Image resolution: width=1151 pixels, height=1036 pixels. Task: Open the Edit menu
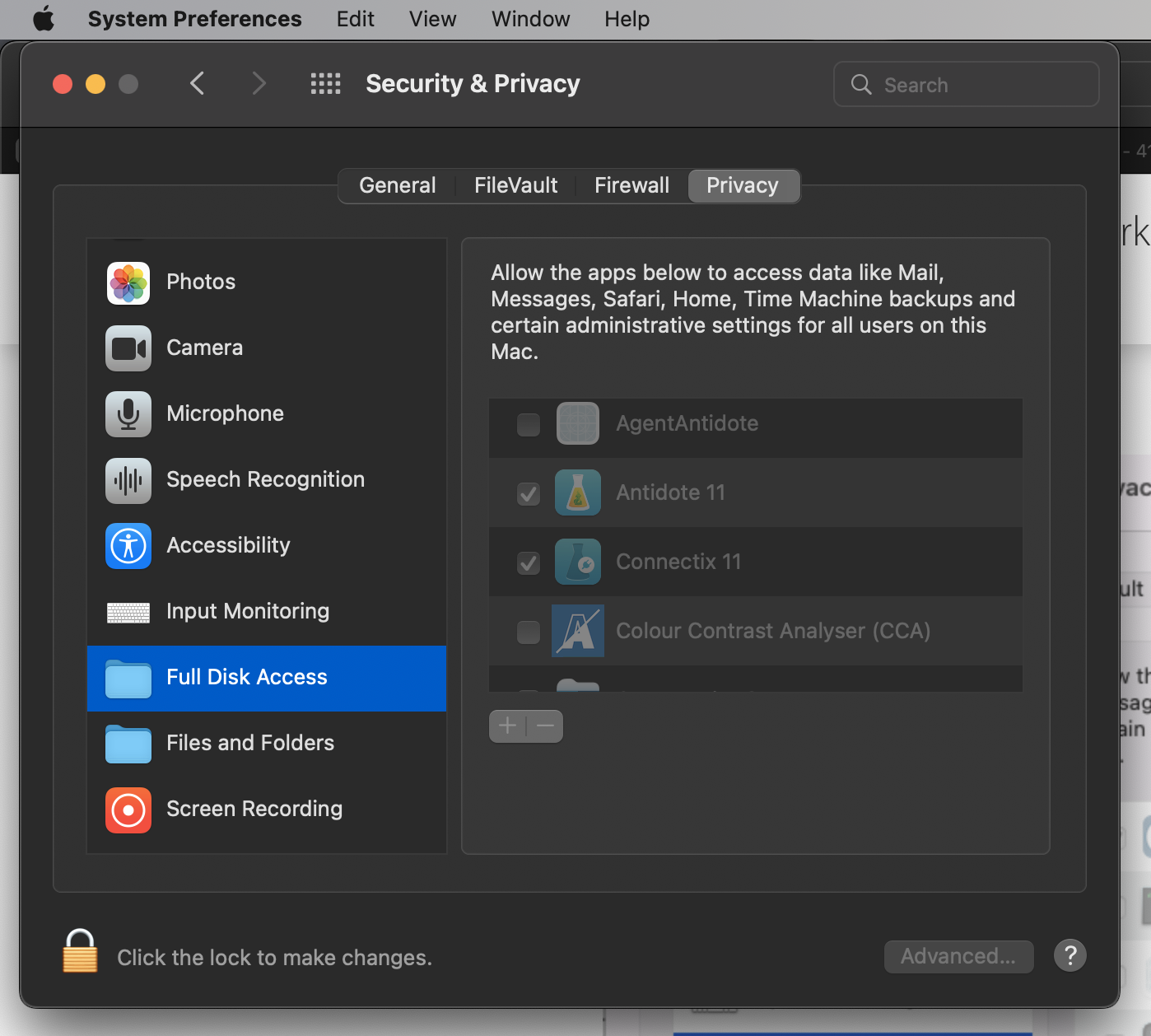pyautogui.click(x=356, y=19)
